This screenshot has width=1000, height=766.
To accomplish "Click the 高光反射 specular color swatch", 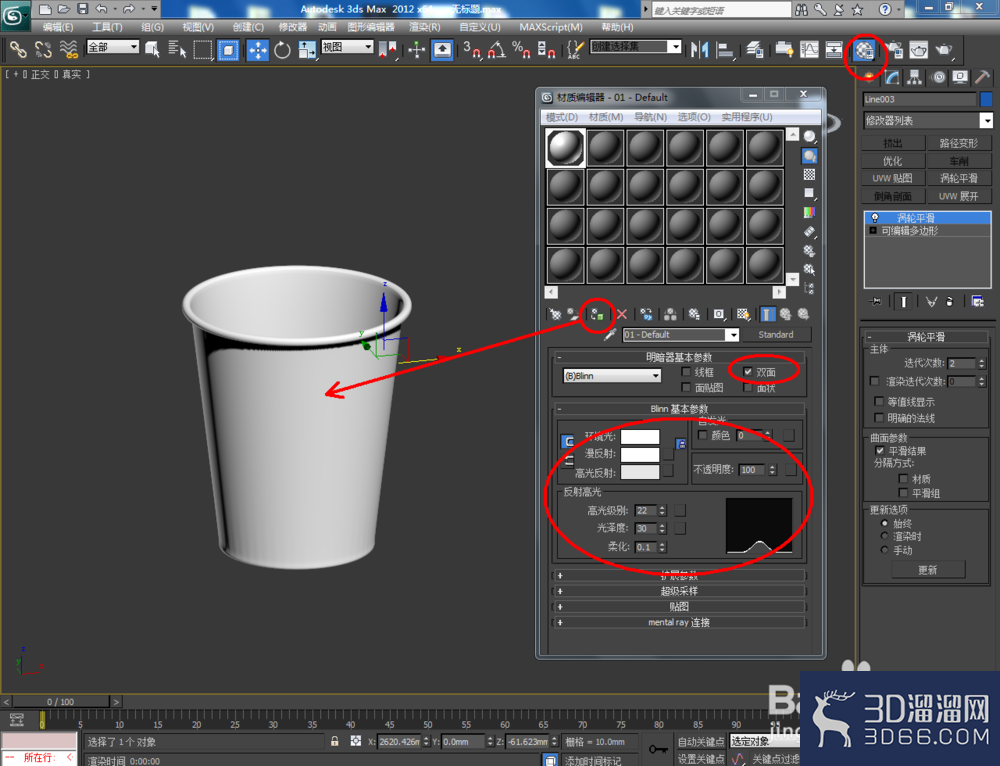I will 640,472.
